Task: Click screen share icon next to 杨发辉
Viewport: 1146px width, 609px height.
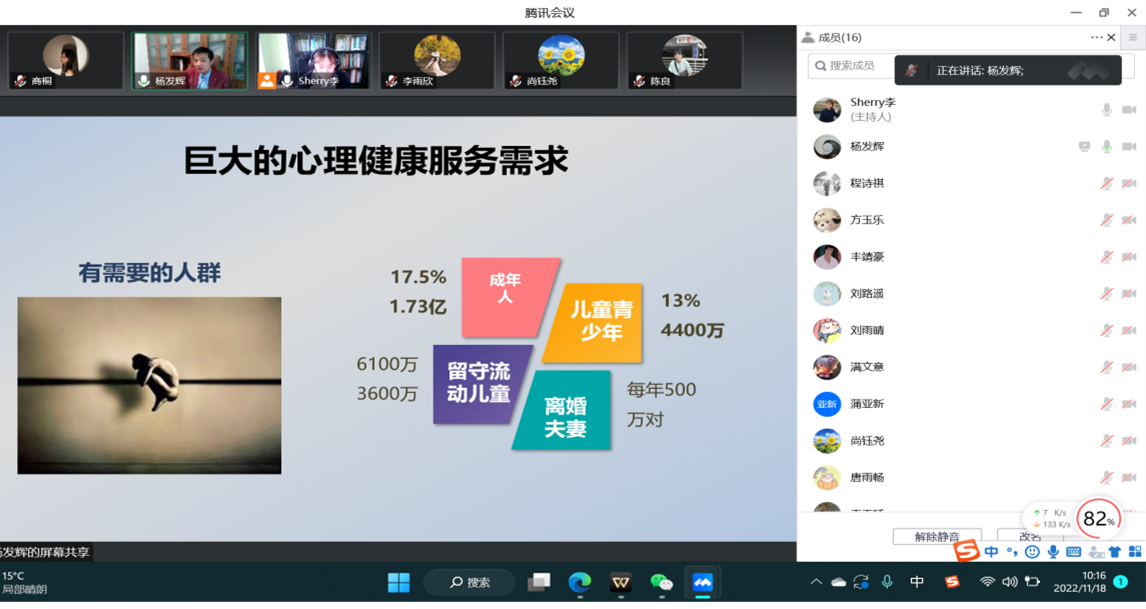Action: [1084, 147]
